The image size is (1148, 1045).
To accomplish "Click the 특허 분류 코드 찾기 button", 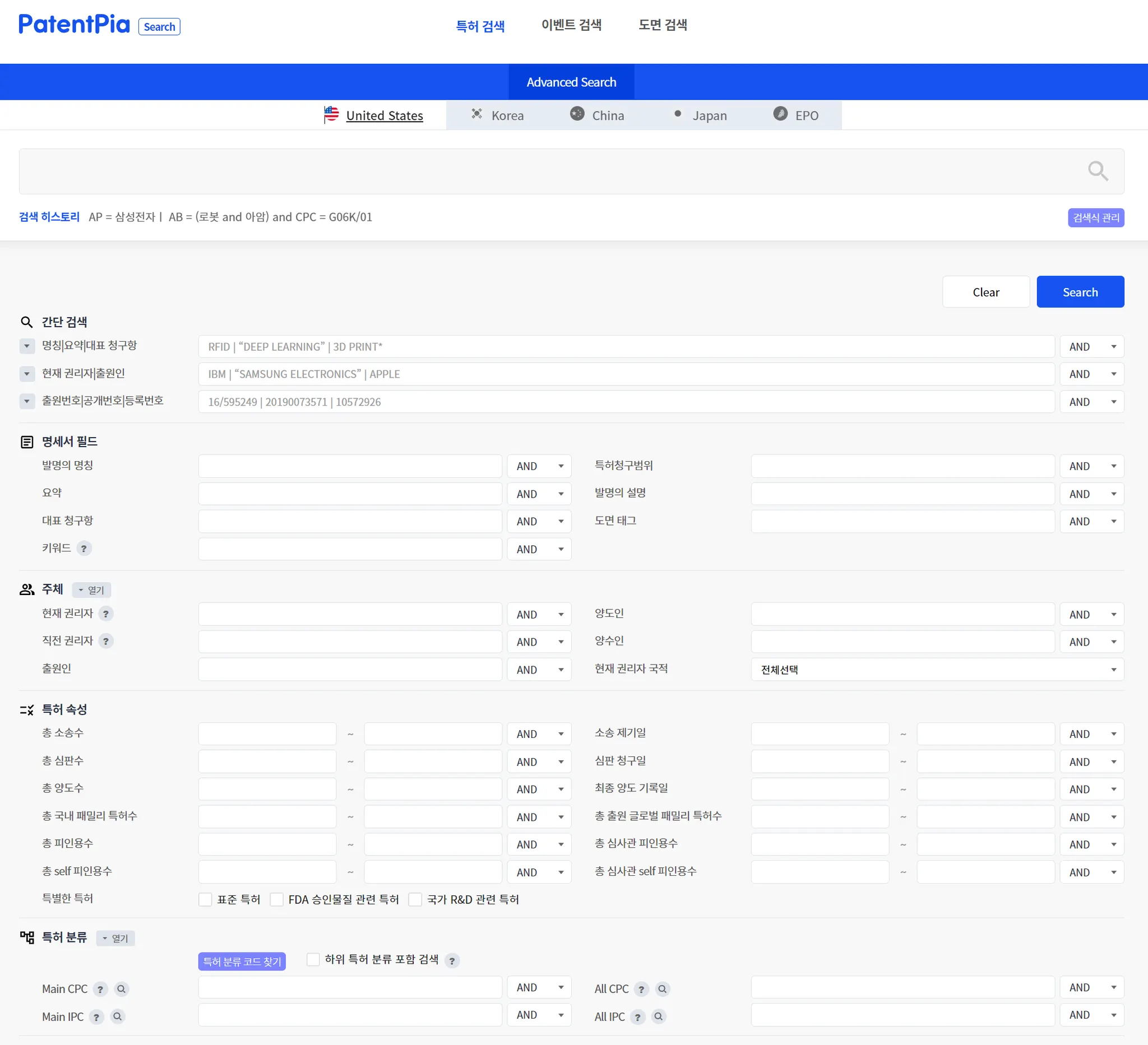I will [242, 962].
